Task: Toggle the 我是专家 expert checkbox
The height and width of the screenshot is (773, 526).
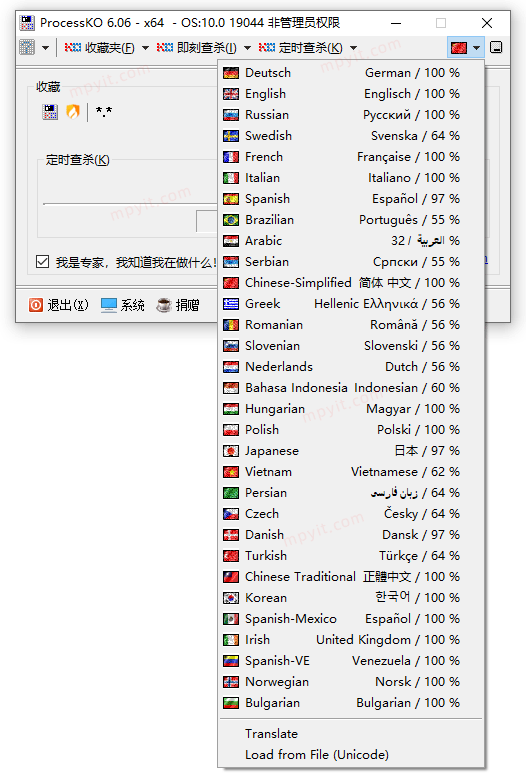Action: tap(42, 262)
